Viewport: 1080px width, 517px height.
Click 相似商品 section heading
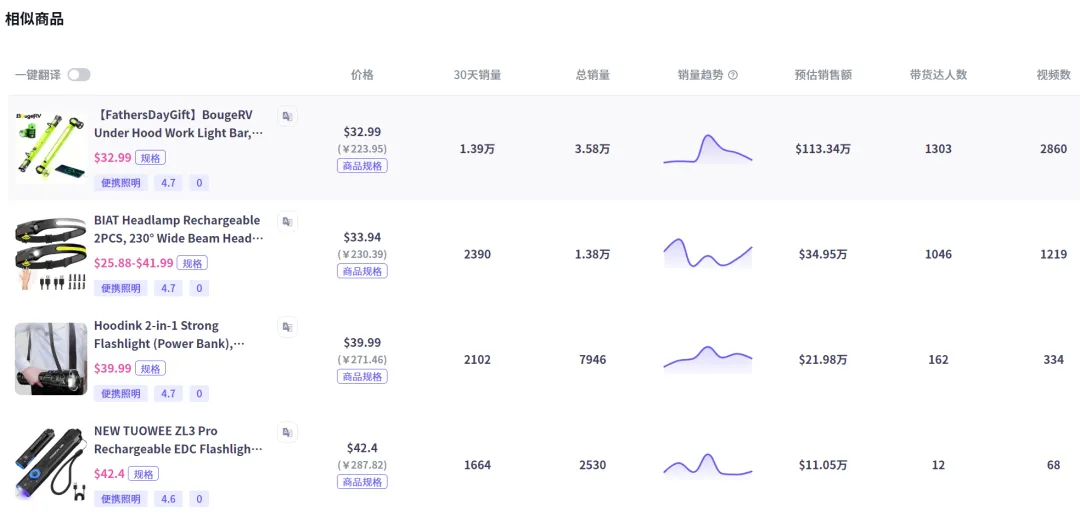click(x=34, y=19)
